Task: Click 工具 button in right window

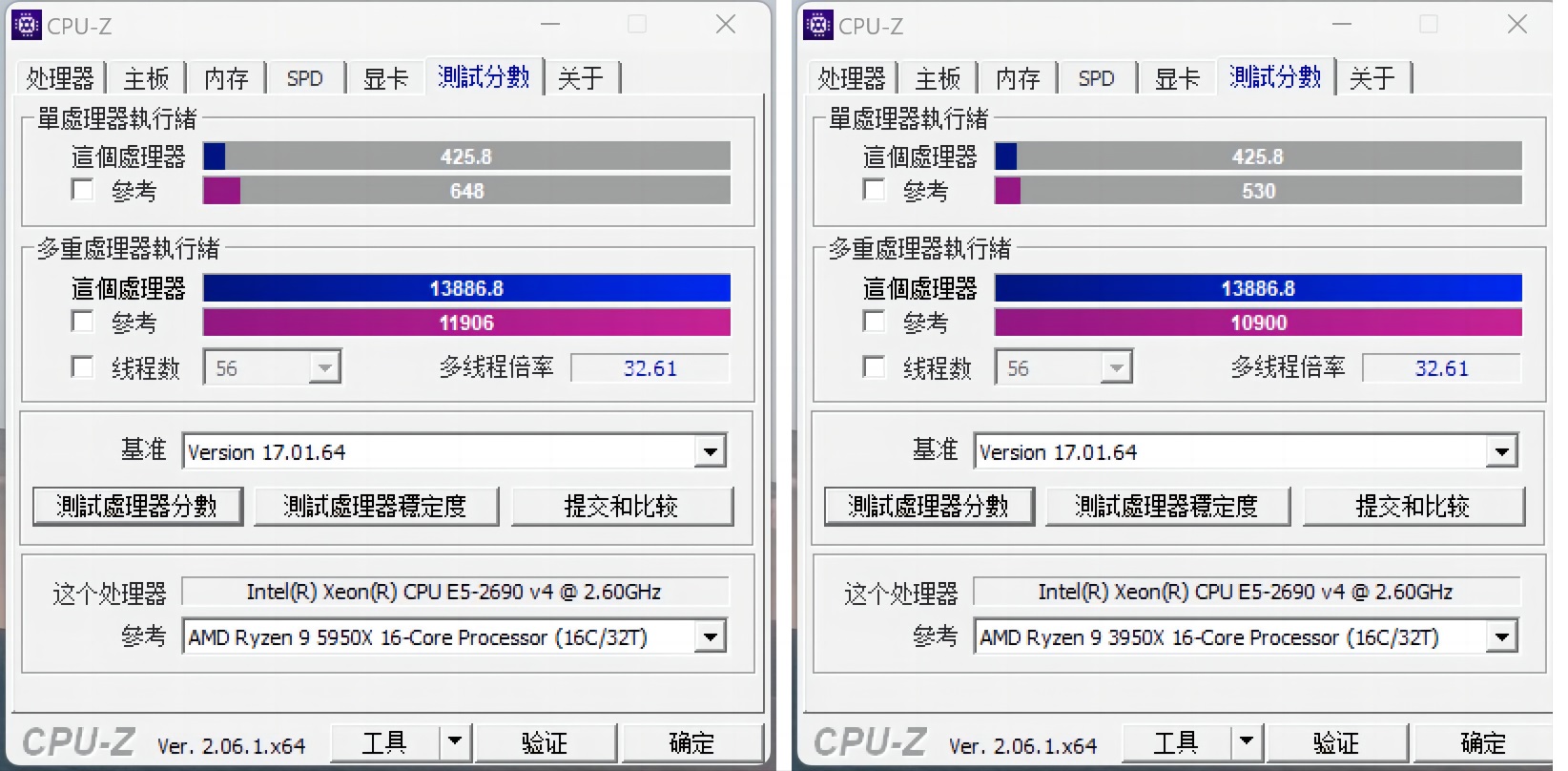Action: [1177, 741]
